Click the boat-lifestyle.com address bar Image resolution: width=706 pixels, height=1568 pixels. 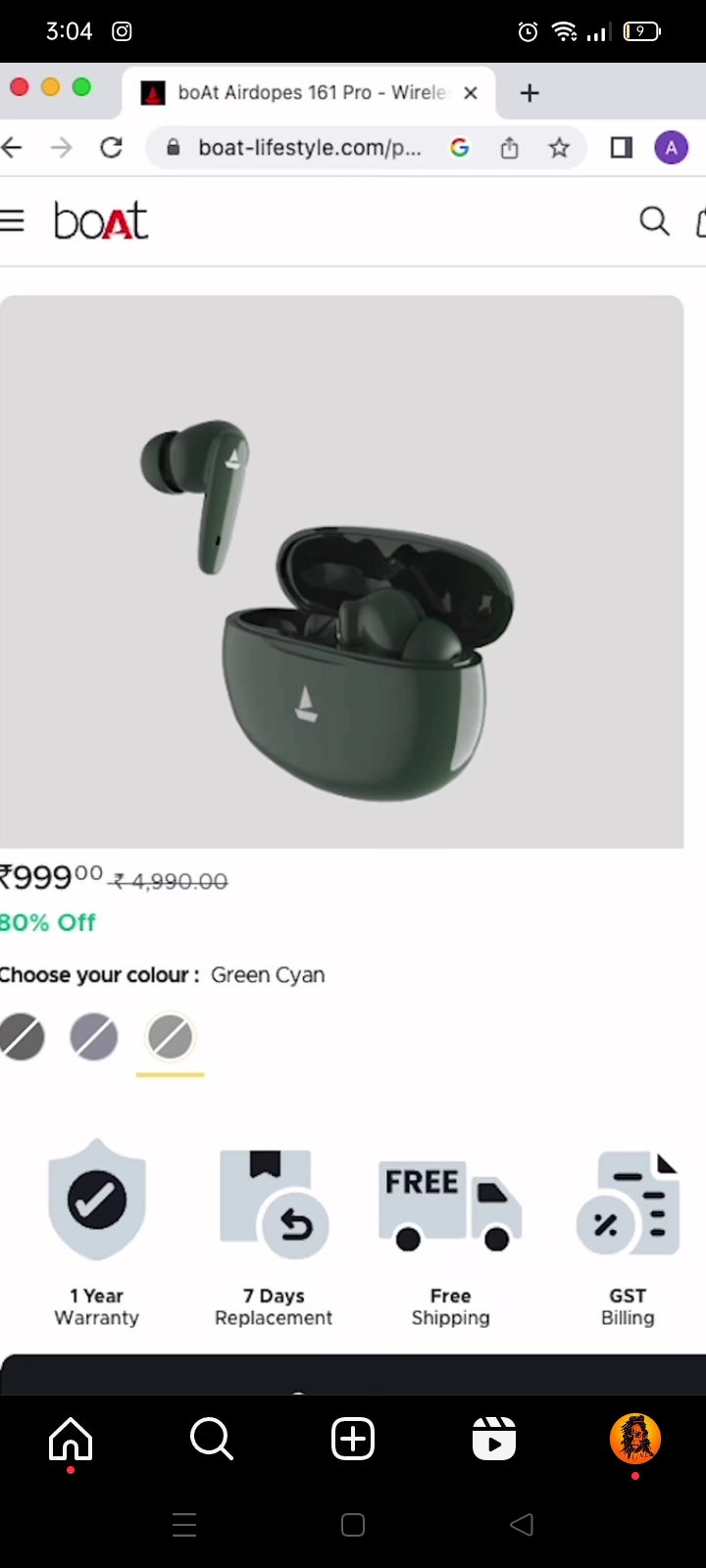(x=309, y=148)
